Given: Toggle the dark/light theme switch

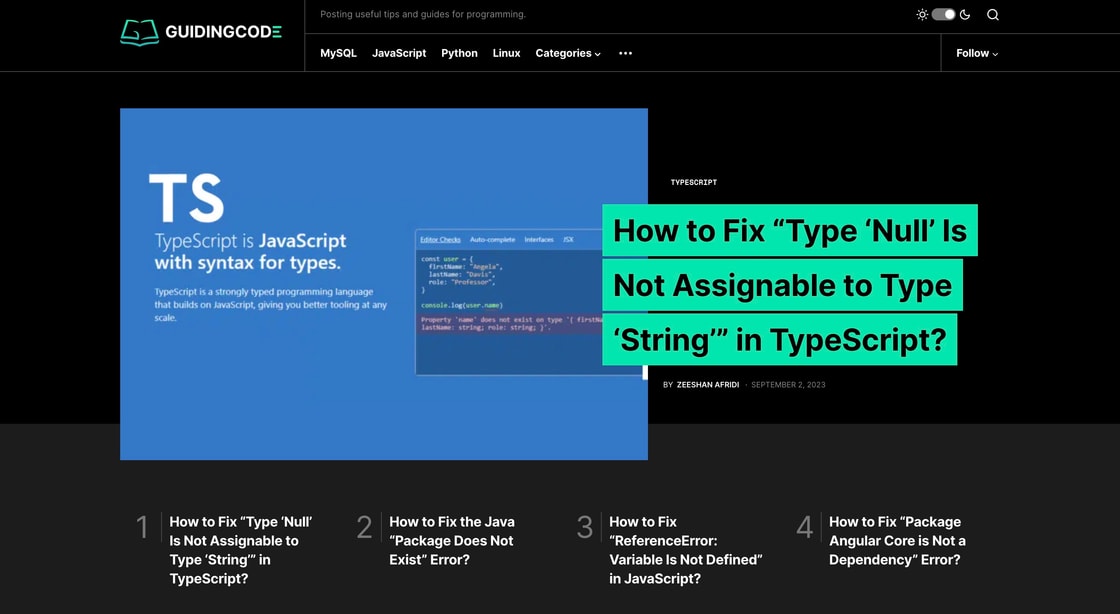Looking at the screenshot, I should 943,15.
